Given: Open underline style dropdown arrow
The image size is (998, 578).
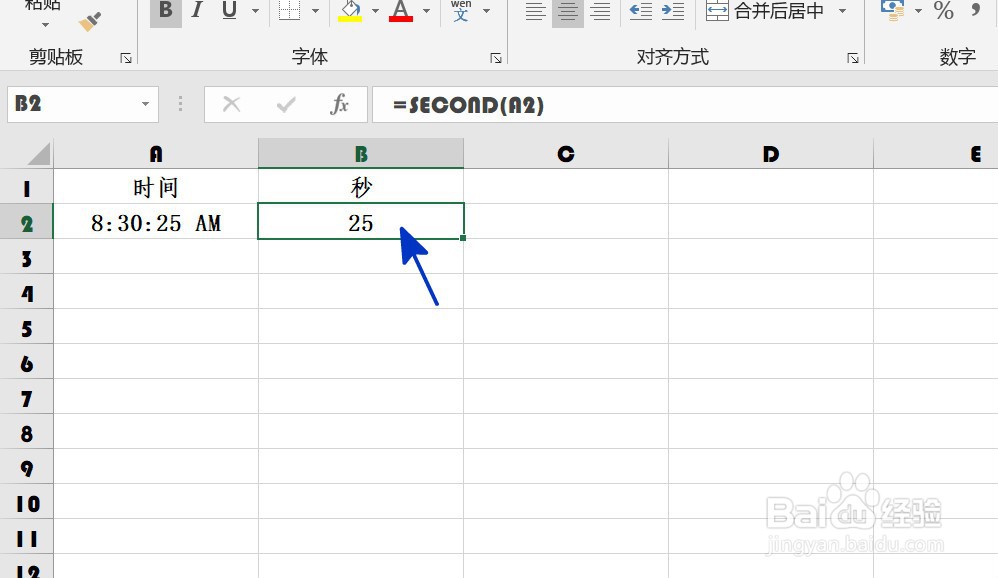Looking at the screenshot, I should 256,11.
